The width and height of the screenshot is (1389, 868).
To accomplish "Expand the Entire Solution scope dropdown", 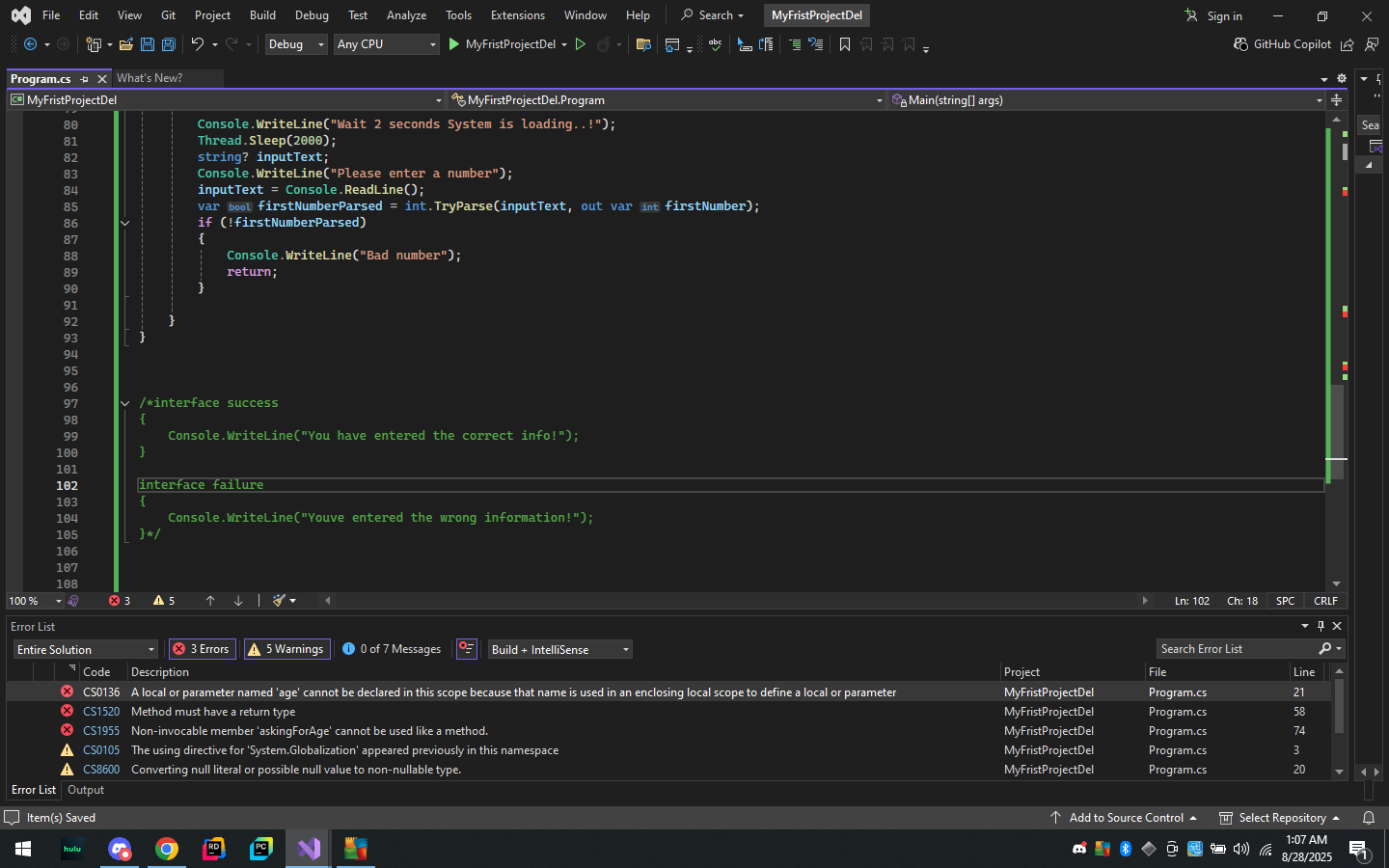I will 85,649.
